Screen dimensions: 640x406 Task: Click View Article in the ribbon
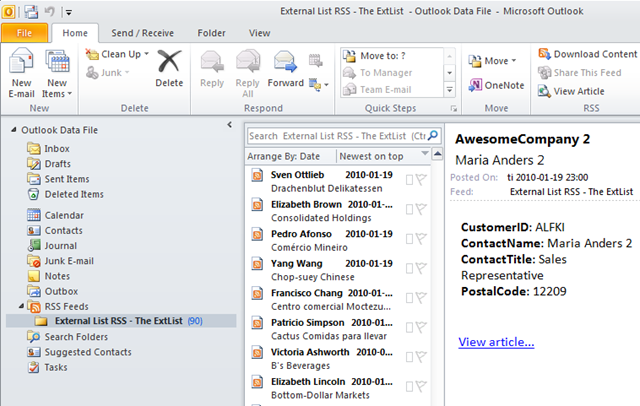pyautogui.click(x=571, y=91)
